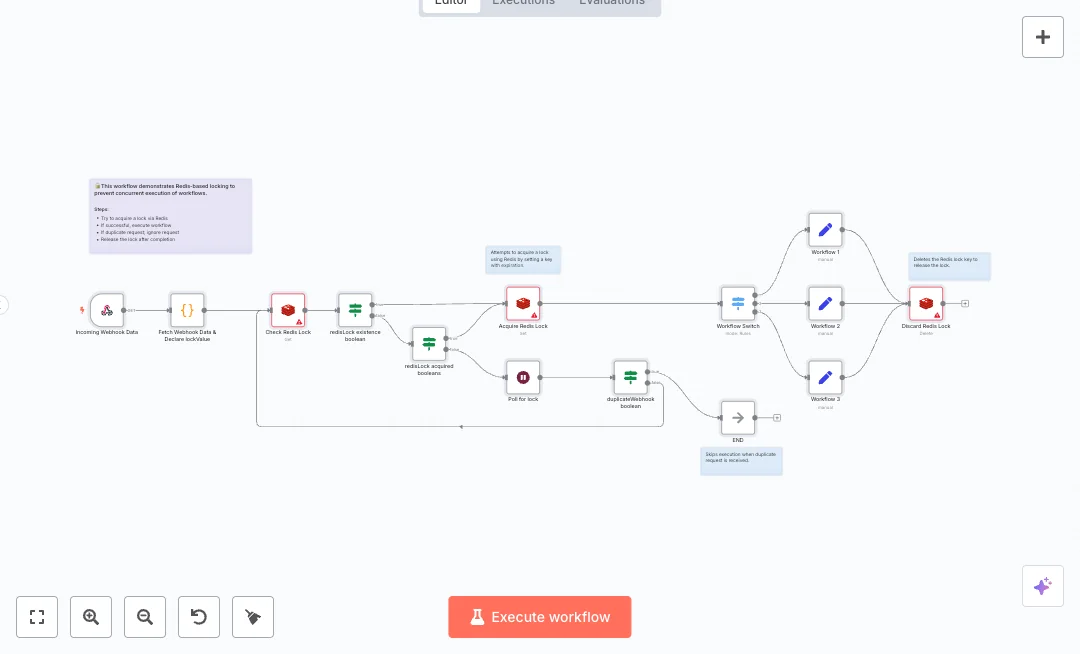Image resolution: width=1080 pixels, height=654 pixels.
Task: Select the Workflow Switch node
Action: (738, 303)
